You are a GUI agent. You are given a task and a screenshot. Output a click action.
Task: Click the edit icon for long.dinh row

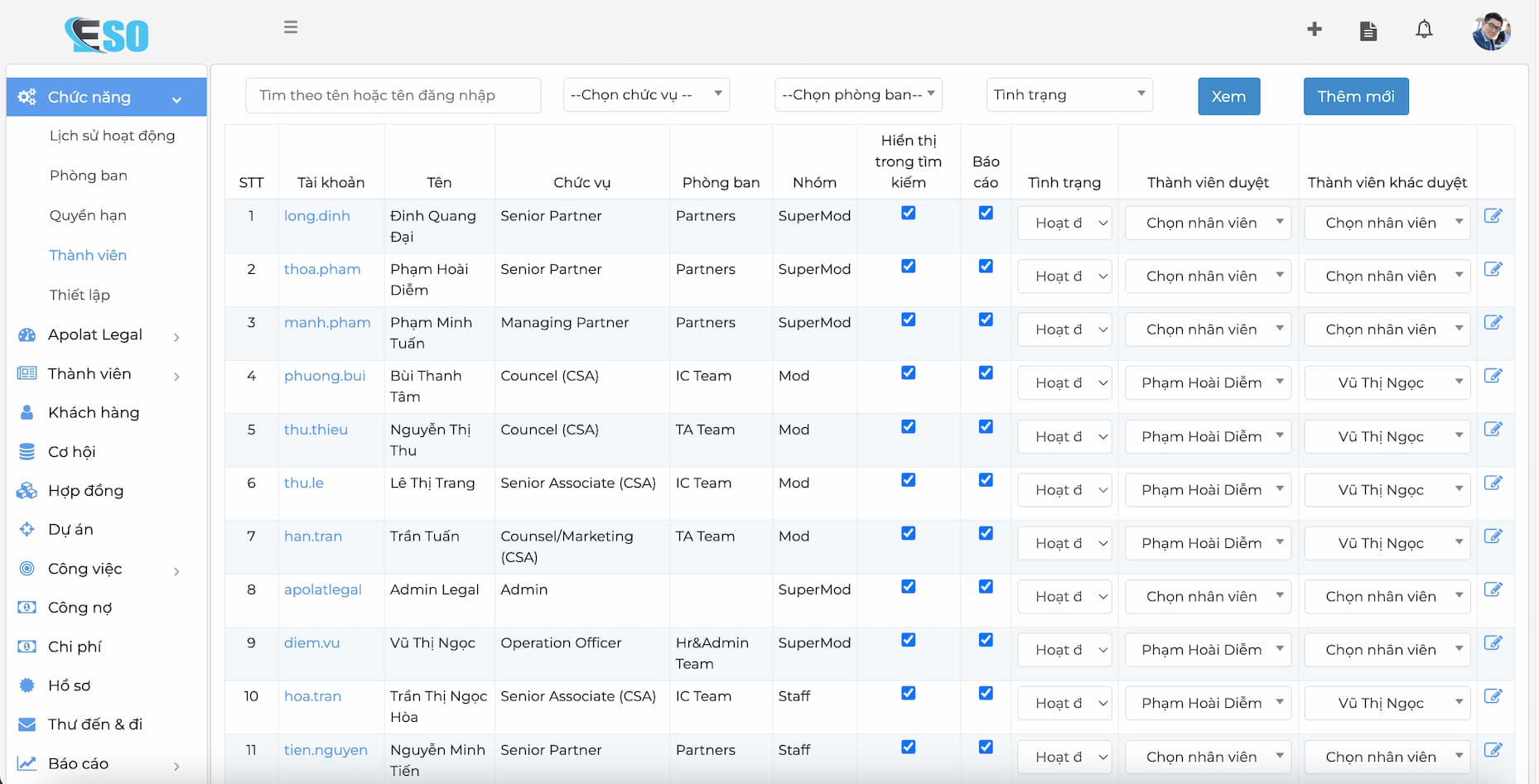click(x=1493, y=216)
